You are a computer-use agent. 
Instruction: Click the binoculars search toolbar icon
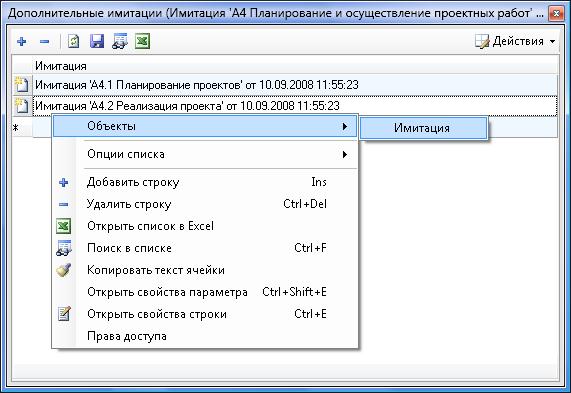click(120, 41)
